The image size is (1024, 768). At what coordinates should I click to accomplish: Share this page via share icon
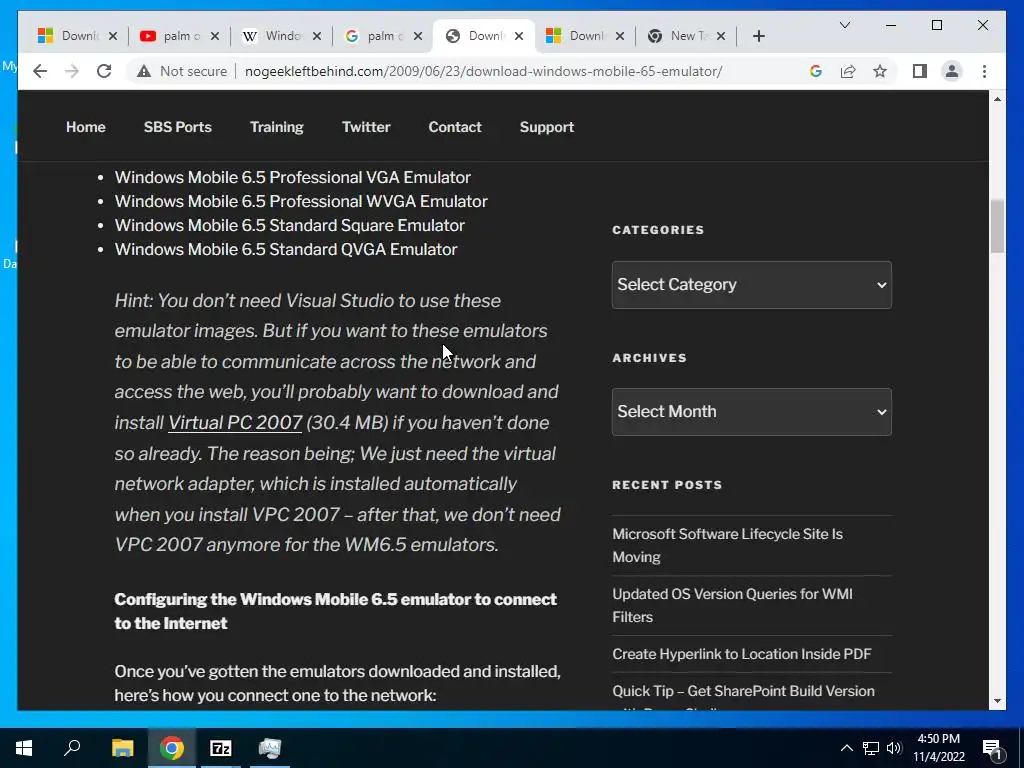pos(848,71)
